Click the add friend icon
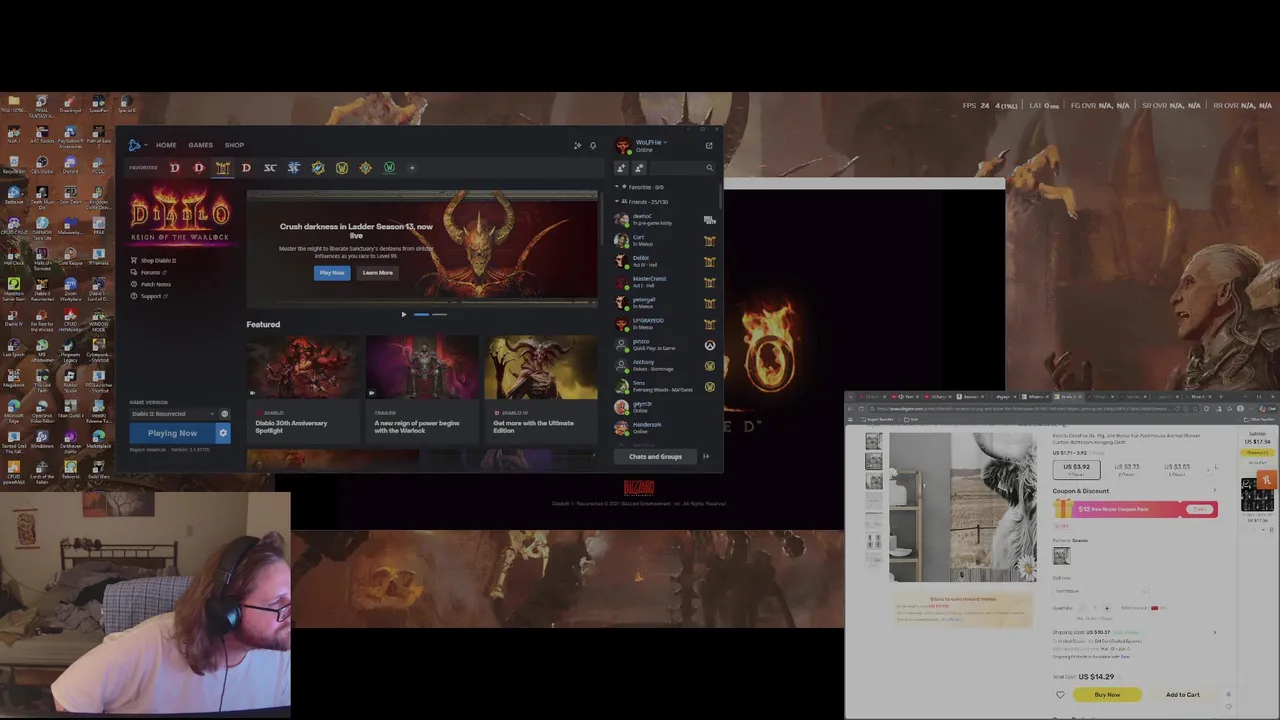The image size is (1280, 720). (x=621, y=168)
